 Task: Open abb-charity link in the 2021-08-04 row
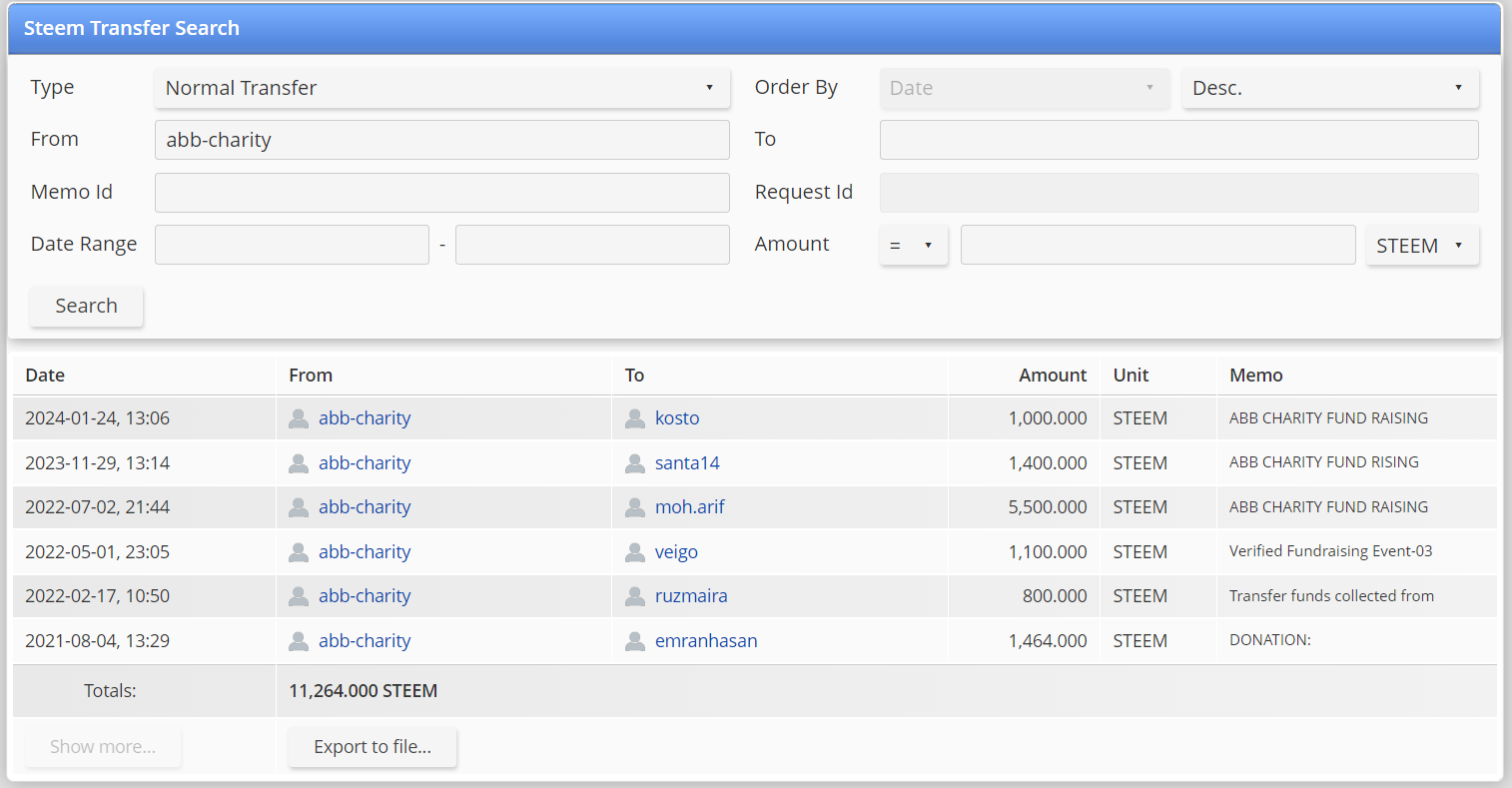[365, 641]
